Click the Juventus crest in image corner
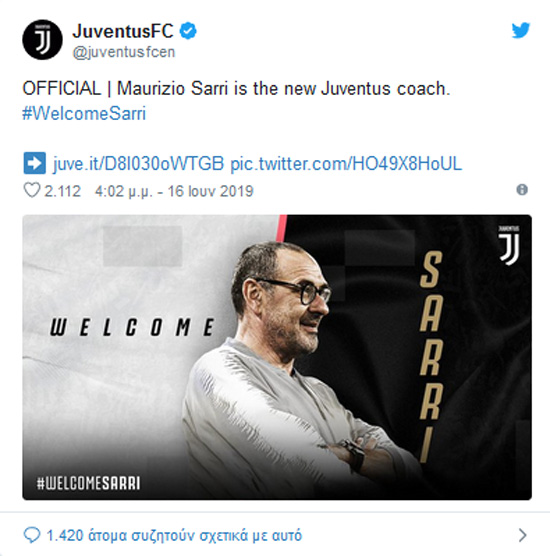 pos(509,245)
